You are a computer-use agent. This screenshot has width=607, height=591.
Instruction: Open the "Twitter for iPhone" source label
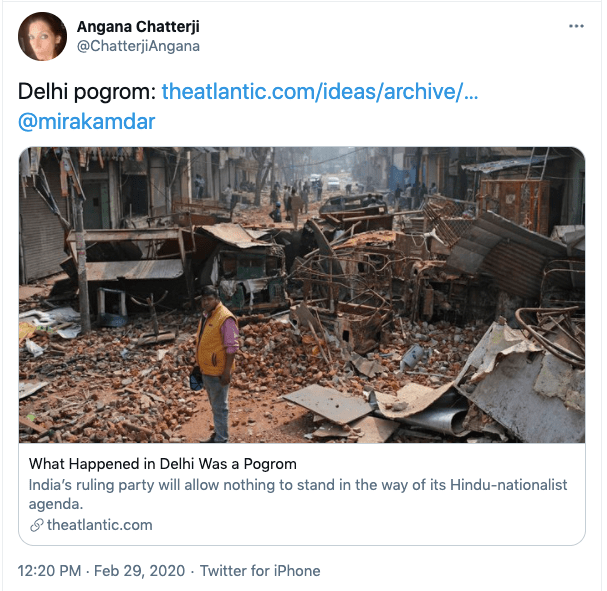point(260,571)
